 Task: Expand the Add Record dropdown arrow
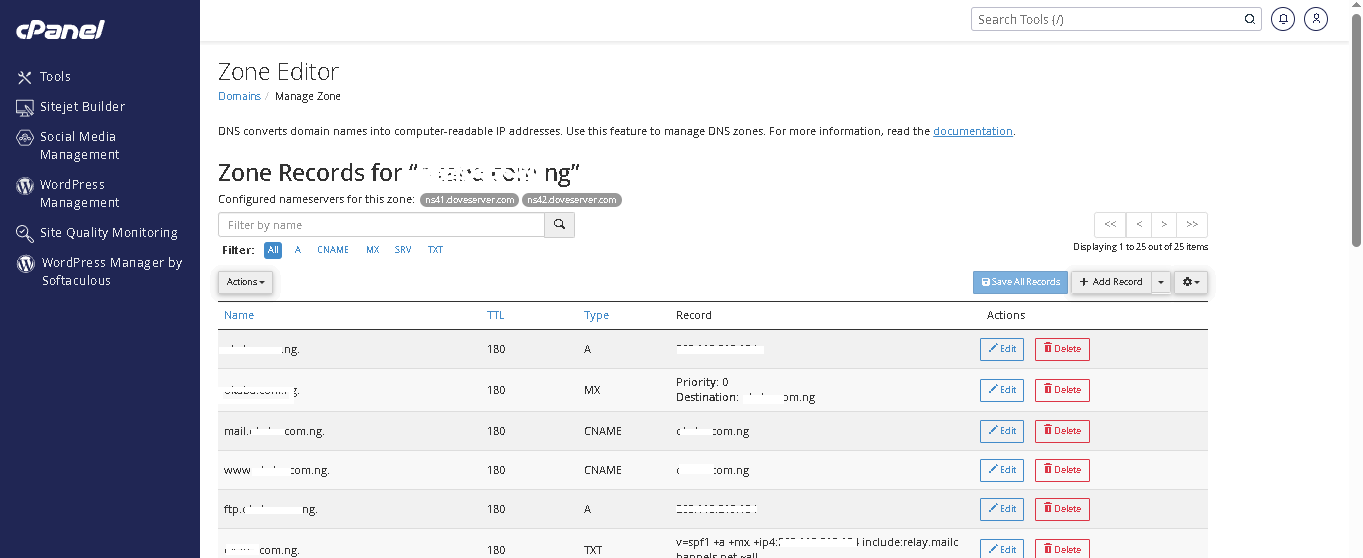coord(1160,282)
